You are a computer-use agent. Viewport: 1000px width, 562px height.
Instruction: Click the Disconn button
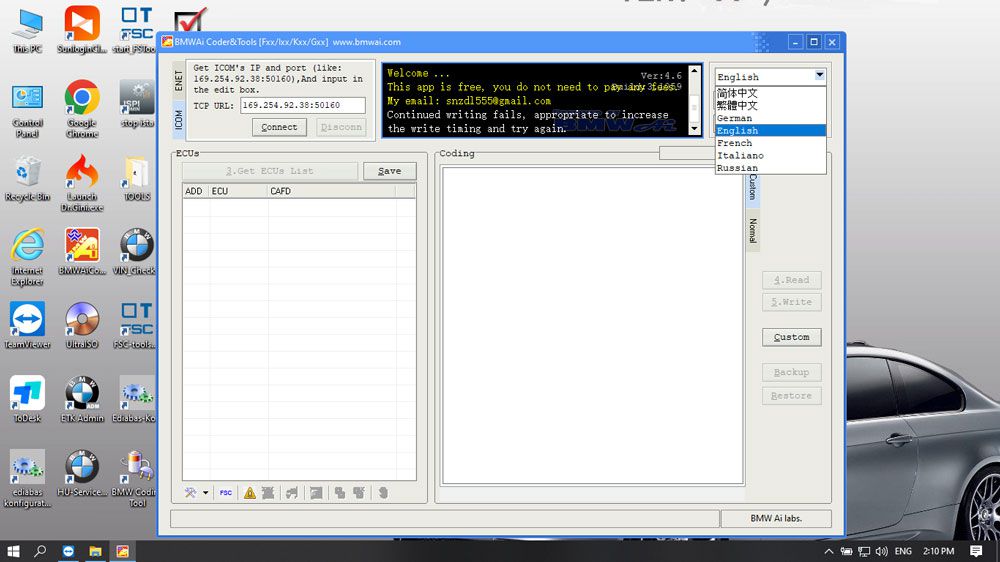341,127
